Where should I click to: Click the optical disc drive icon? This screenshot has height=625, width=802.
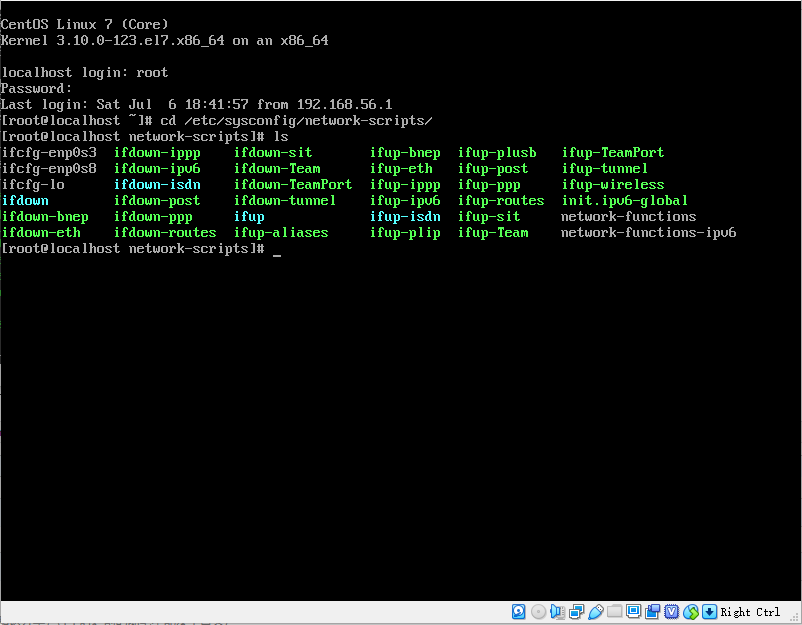pos(538,611)
